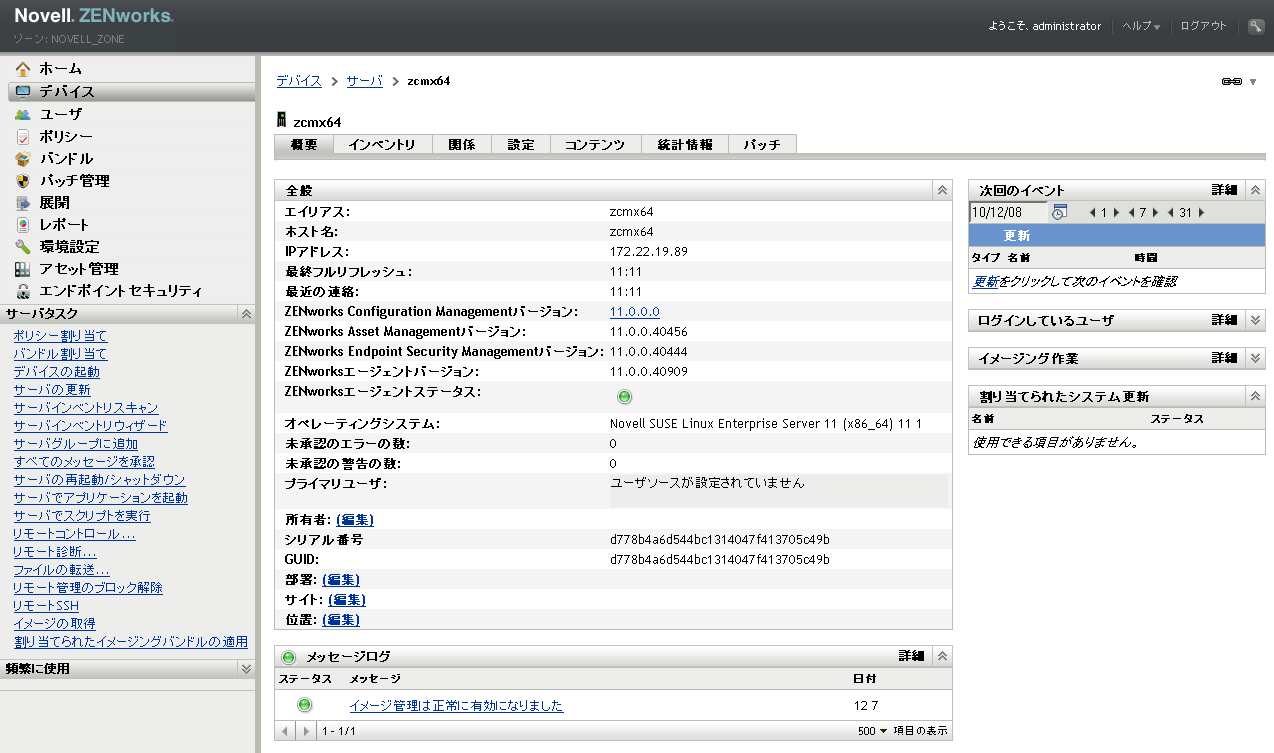
Task: Click 編集 link next to サイト
Action: 347,600
